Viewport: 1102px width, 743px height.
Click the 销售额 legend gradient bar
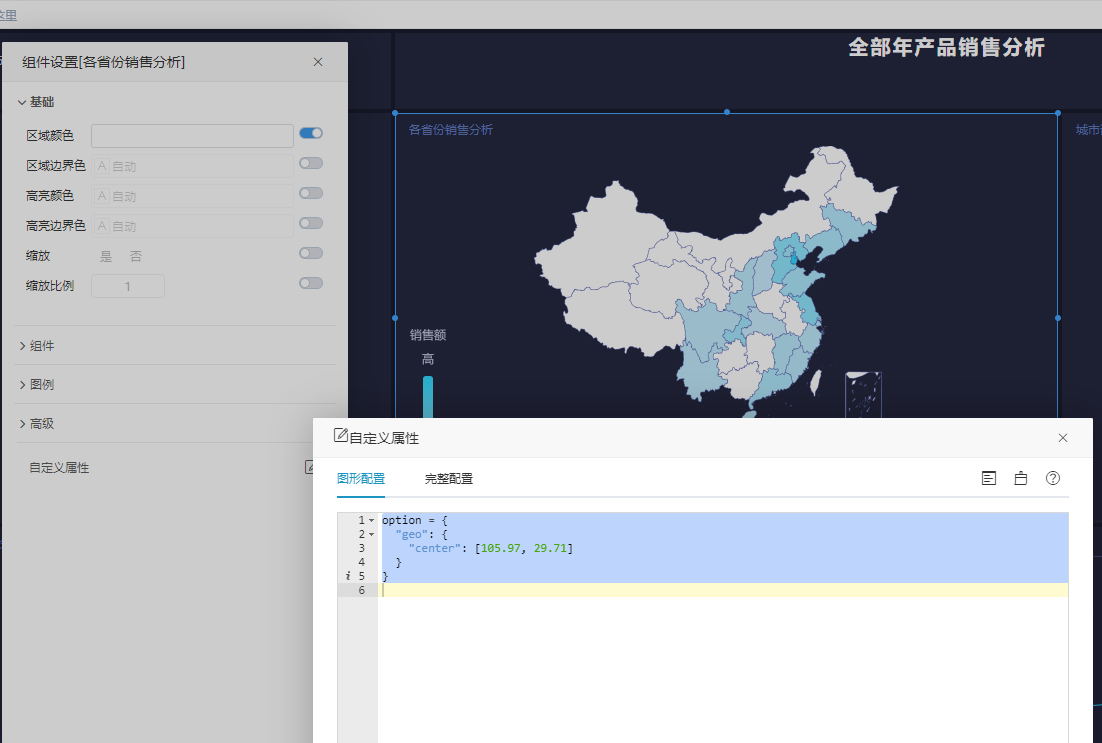click(428, 396)
